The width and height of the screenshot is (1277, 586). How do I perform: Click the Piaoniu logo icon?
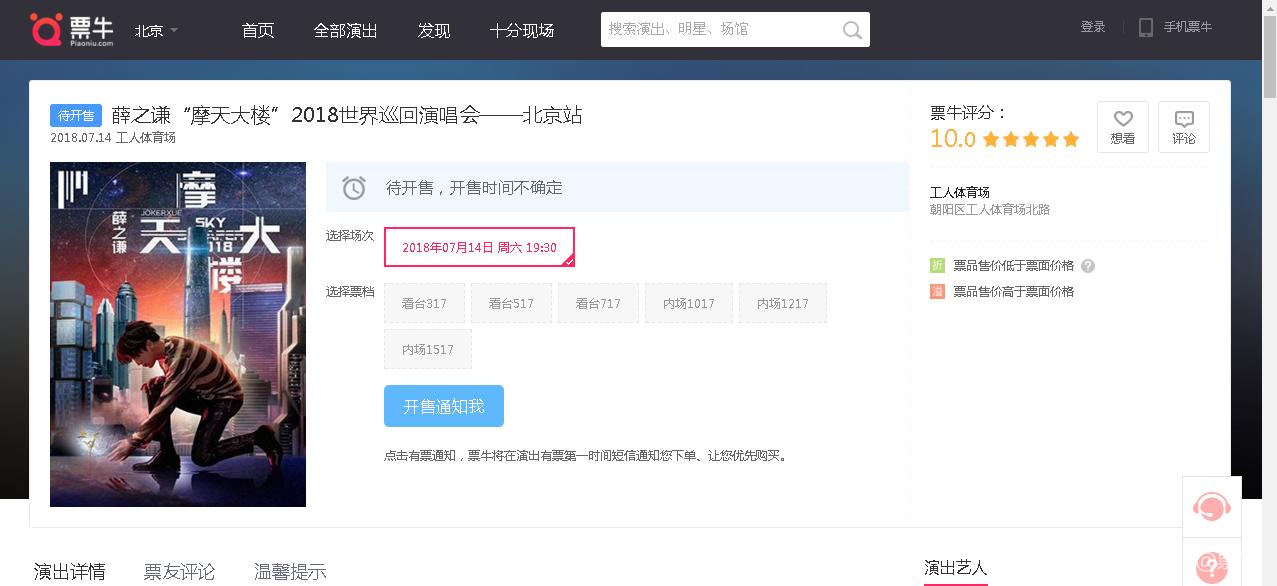click(46, 29)
